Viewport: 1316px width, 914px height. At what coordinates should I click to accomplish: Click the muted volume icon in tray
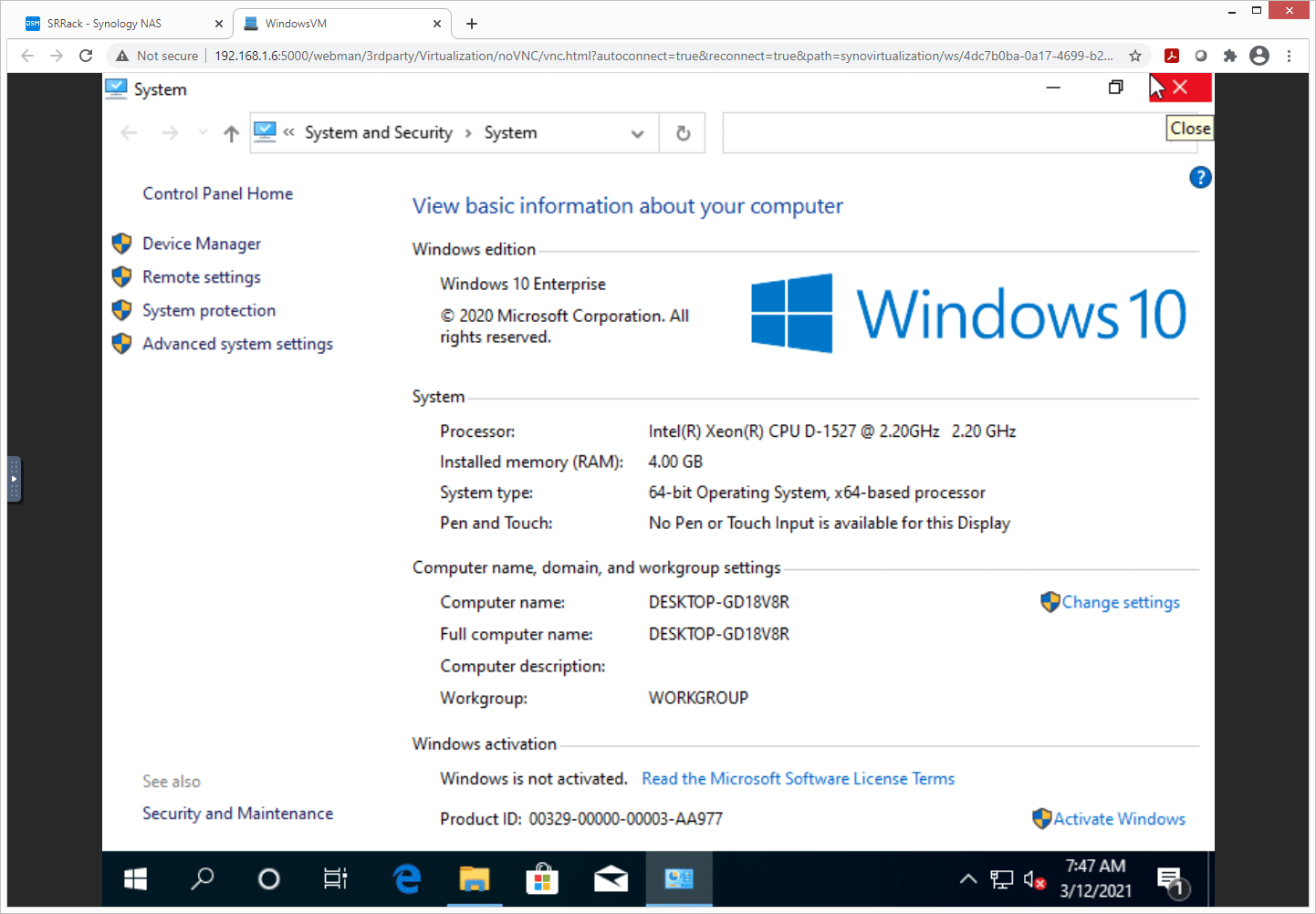(1034, 879)
